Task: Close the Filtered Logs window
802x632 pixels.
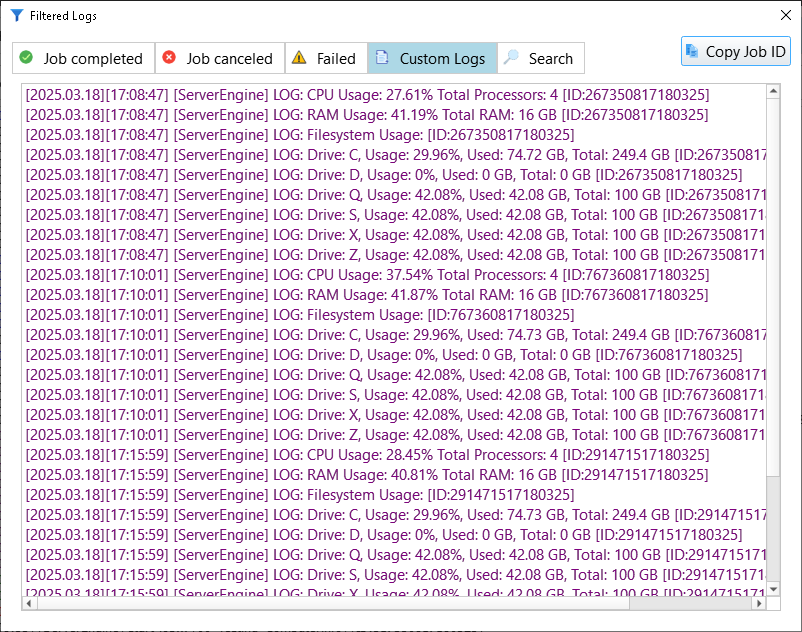Action: [785, 16]
